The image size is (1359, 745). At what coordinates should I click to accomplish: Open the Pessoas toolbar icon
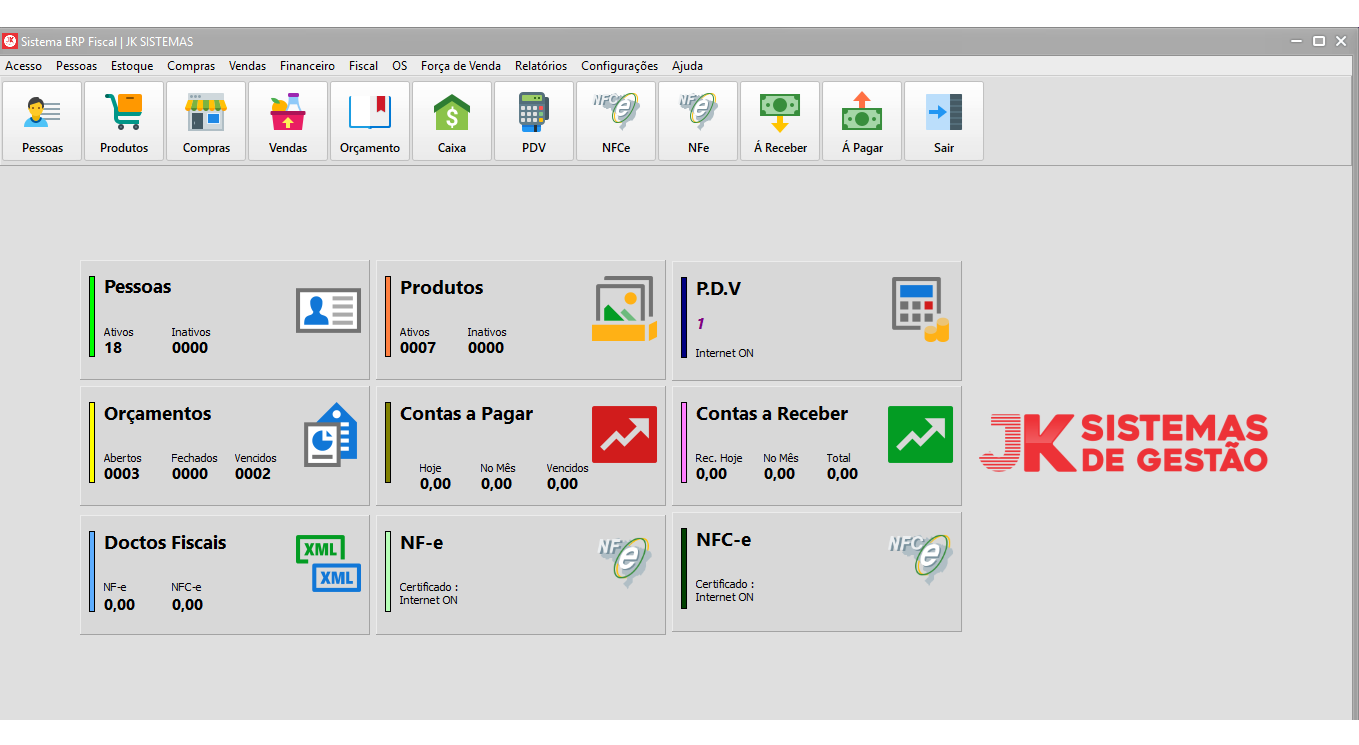coord(42,121)
